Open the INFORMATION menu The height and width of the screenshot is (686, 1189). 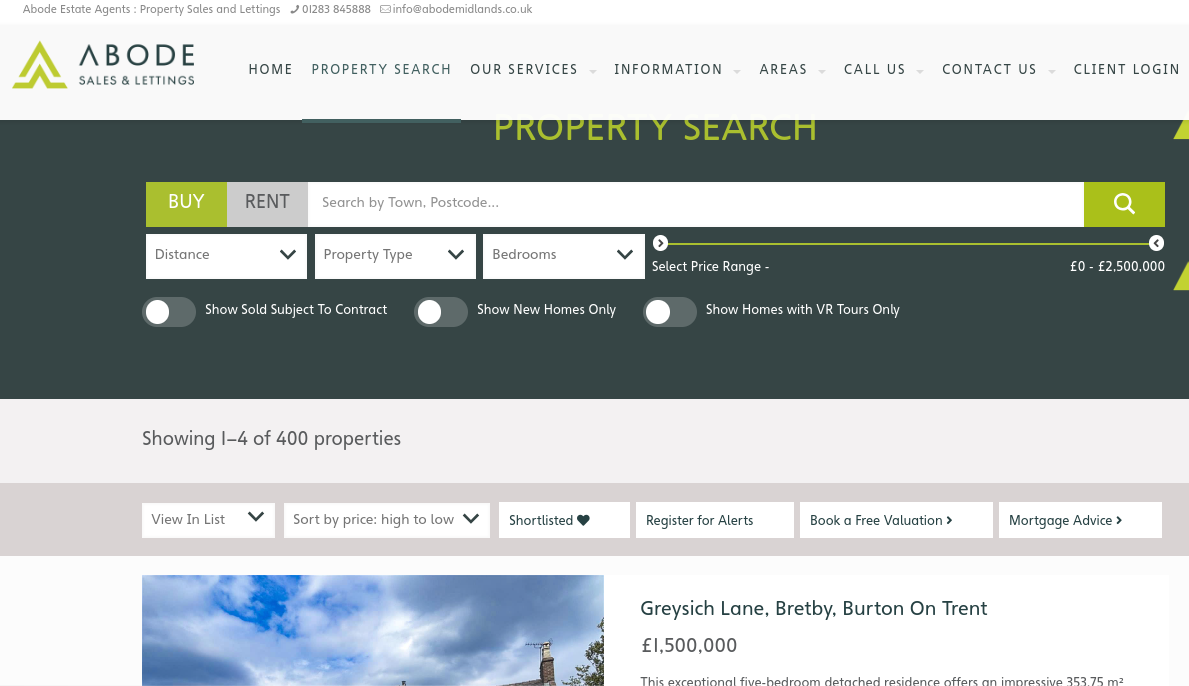[668, 70]
